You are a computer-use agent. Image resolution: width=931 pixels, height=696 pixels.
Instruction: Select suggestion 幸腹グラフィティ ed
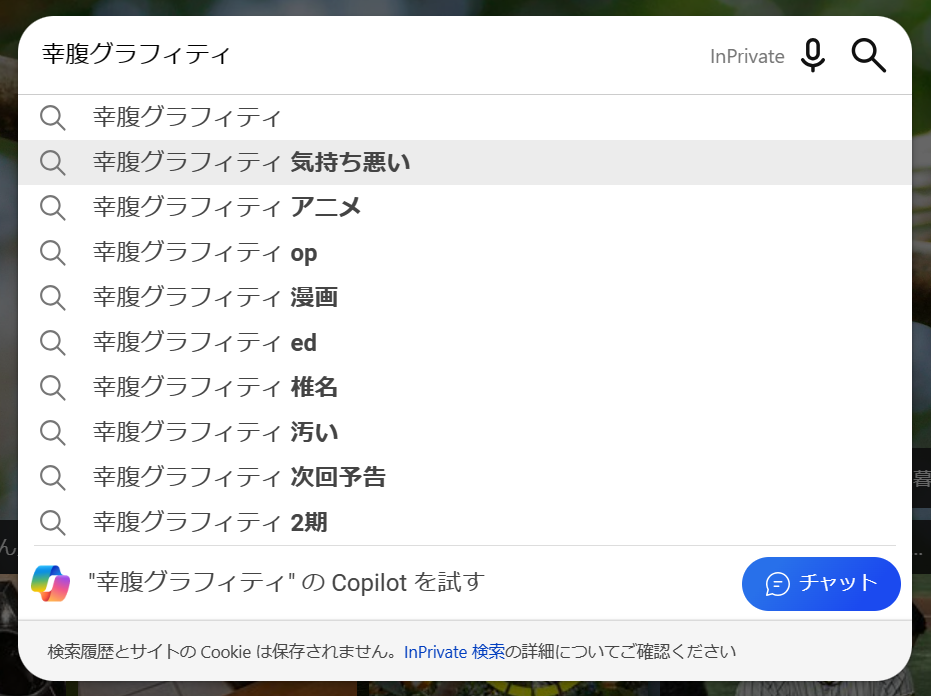point(465,343)
